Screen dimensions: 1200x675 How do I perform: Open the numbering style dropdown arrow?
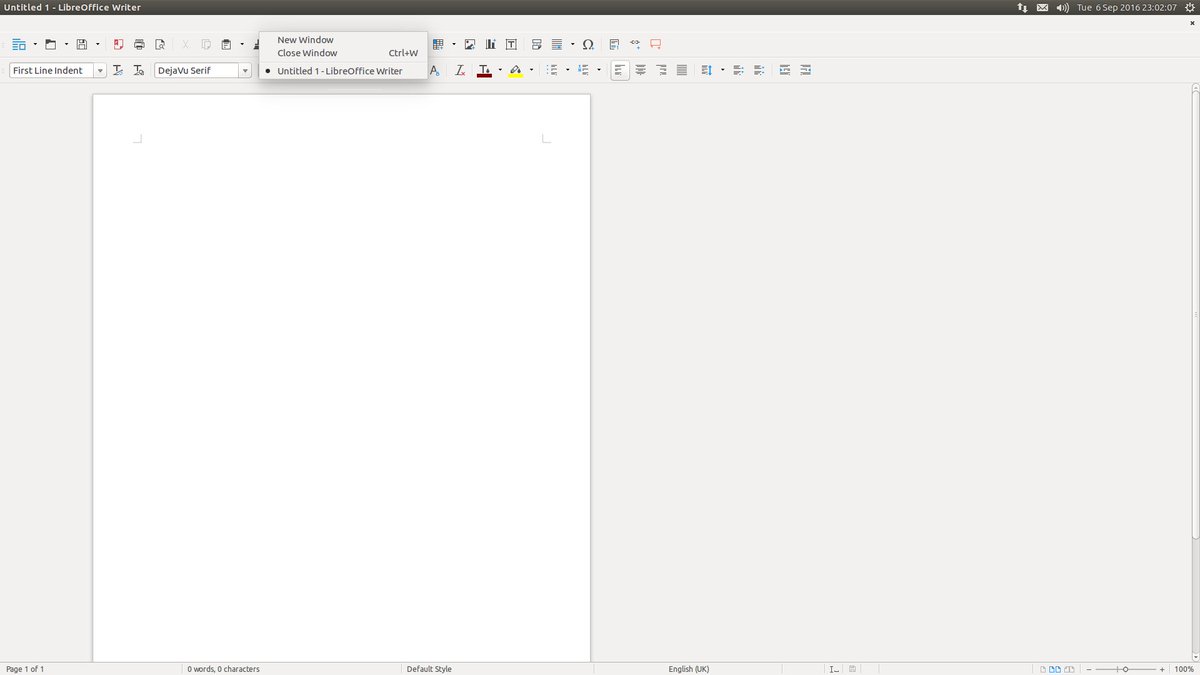(x=598, y=70)
